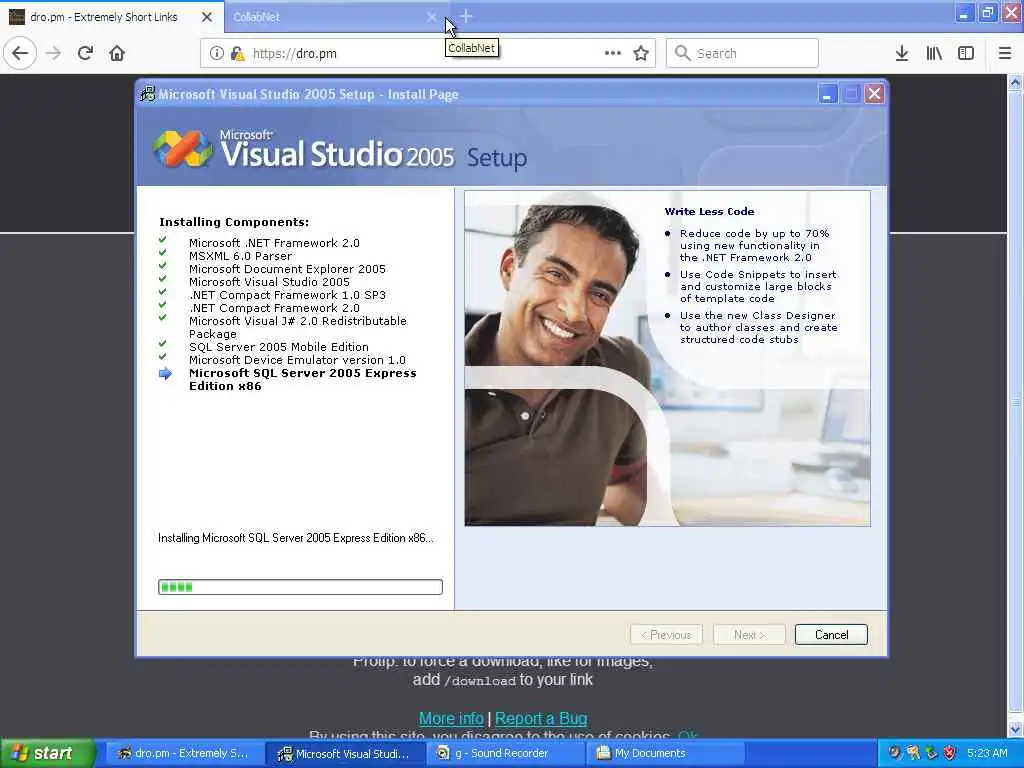
Task: Open the More info link
Action: pos(451,718)
